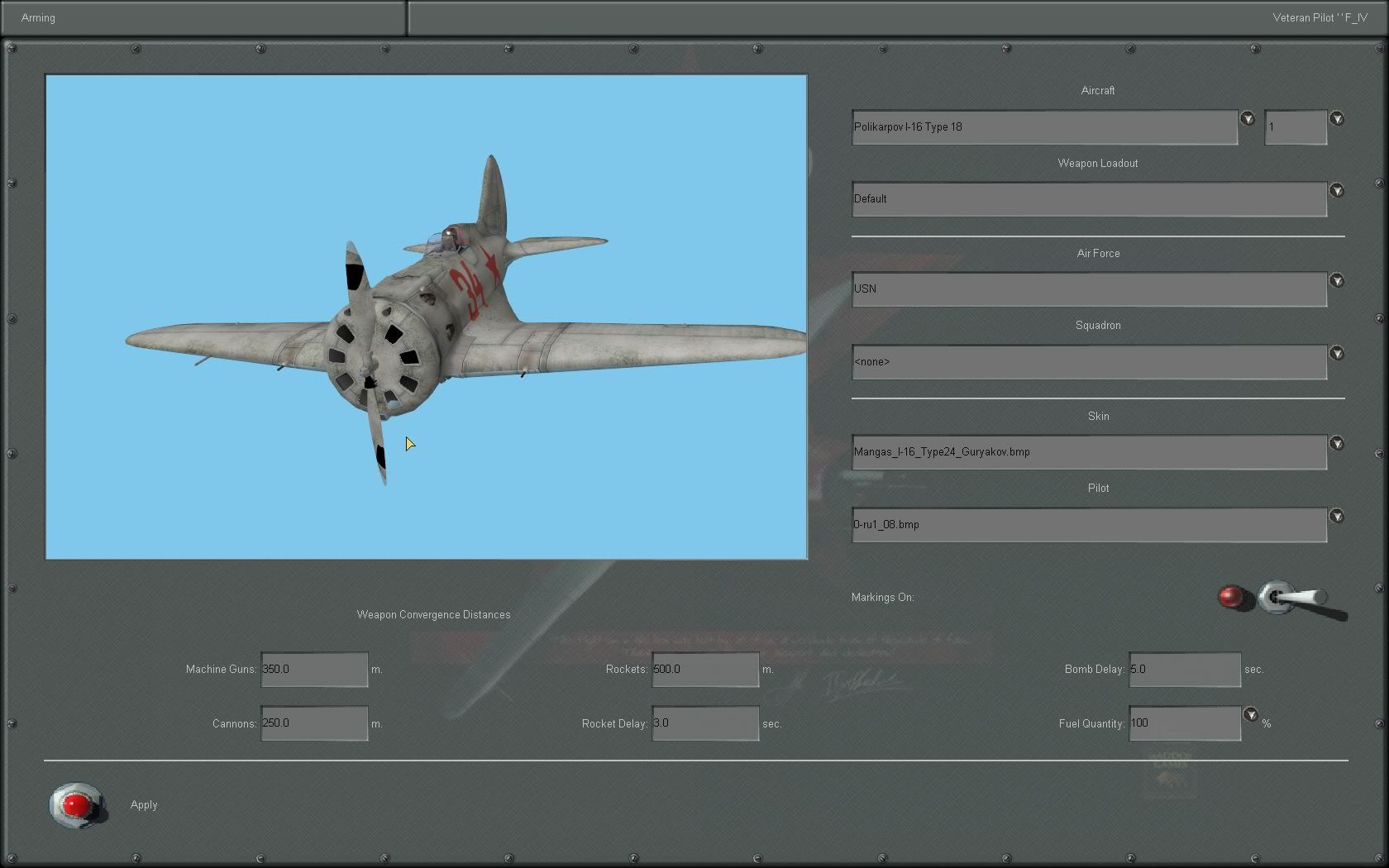Click the aircraft number field showing 1
The width and height of the screenshot is (1389, 868).
pyautogui.click(x=1296, y=127)
